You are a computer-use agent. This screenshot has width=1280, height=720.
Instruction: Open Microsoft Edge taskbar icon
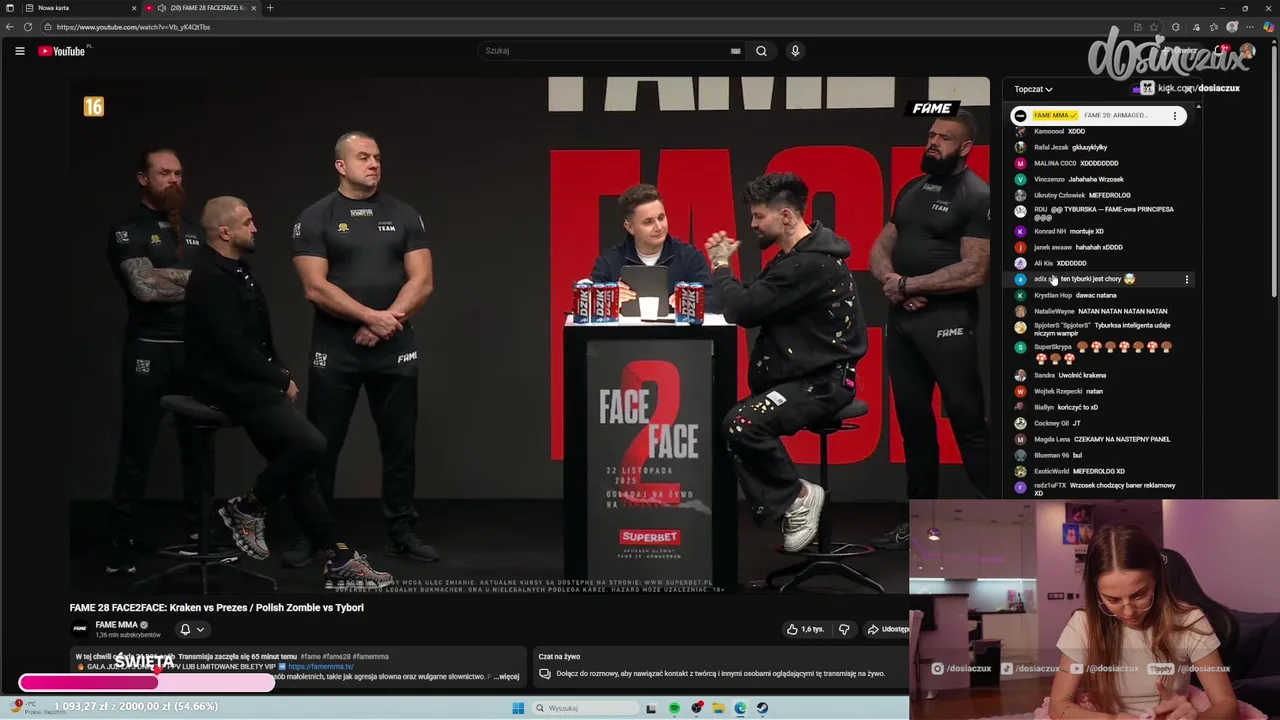740,708
